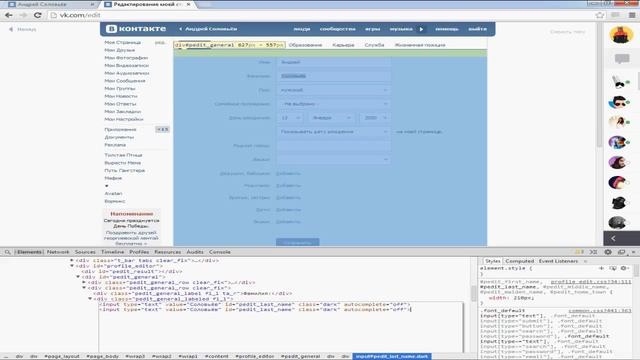Open the Служба profile tab
640x360 pixels.
374,45
